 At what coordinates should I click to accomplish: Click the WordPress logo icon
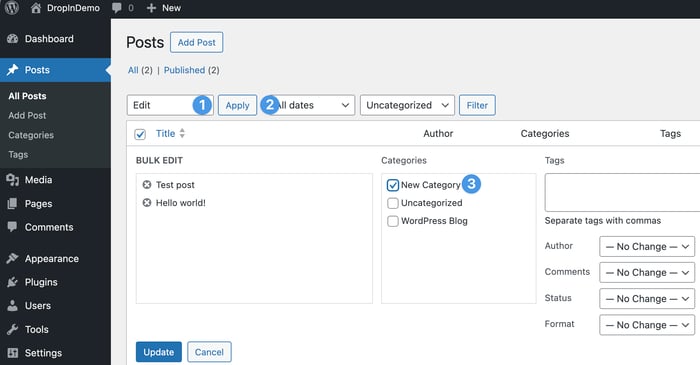pos(12,7)
